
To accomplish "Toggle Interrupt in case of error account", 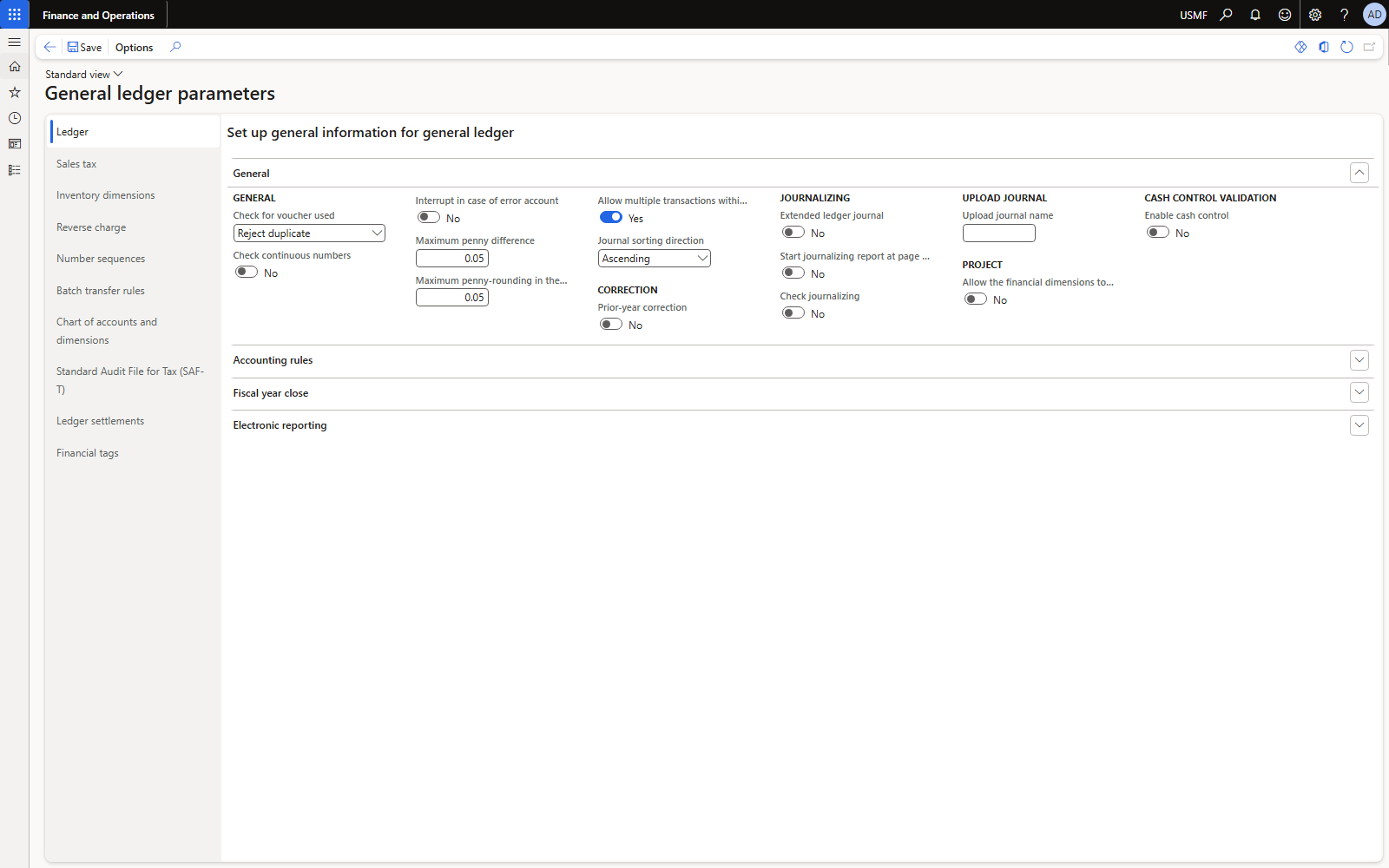I will pyautogui.click(x=429, y=218).
